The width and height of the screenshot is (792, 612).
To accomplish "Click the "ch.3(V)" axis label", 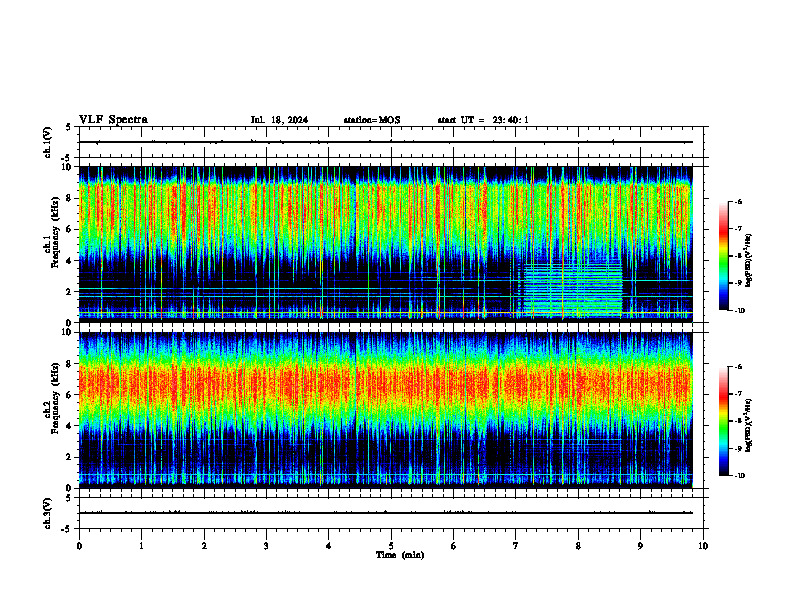I will [x=48, y=513].
